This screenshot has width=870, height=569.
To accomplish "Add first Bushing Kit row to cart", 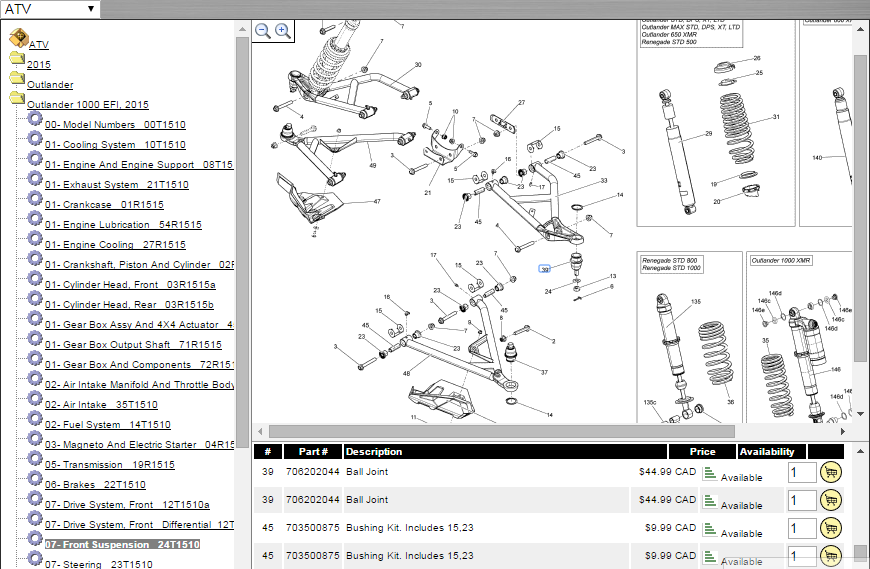I will tap(831, 528).
